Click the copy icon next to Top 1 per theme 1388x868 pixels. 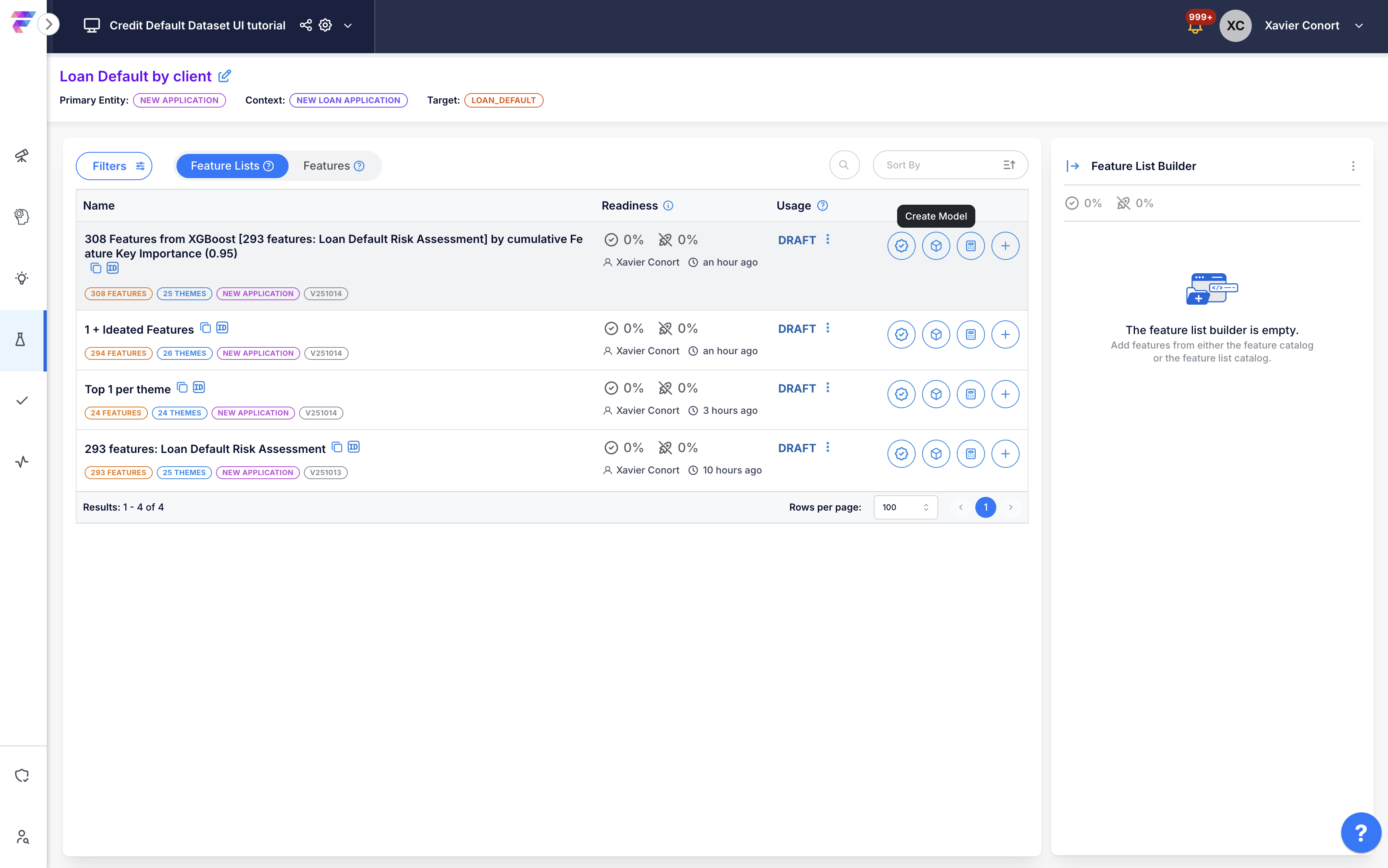pyautogui.click(x=182, y=388)
